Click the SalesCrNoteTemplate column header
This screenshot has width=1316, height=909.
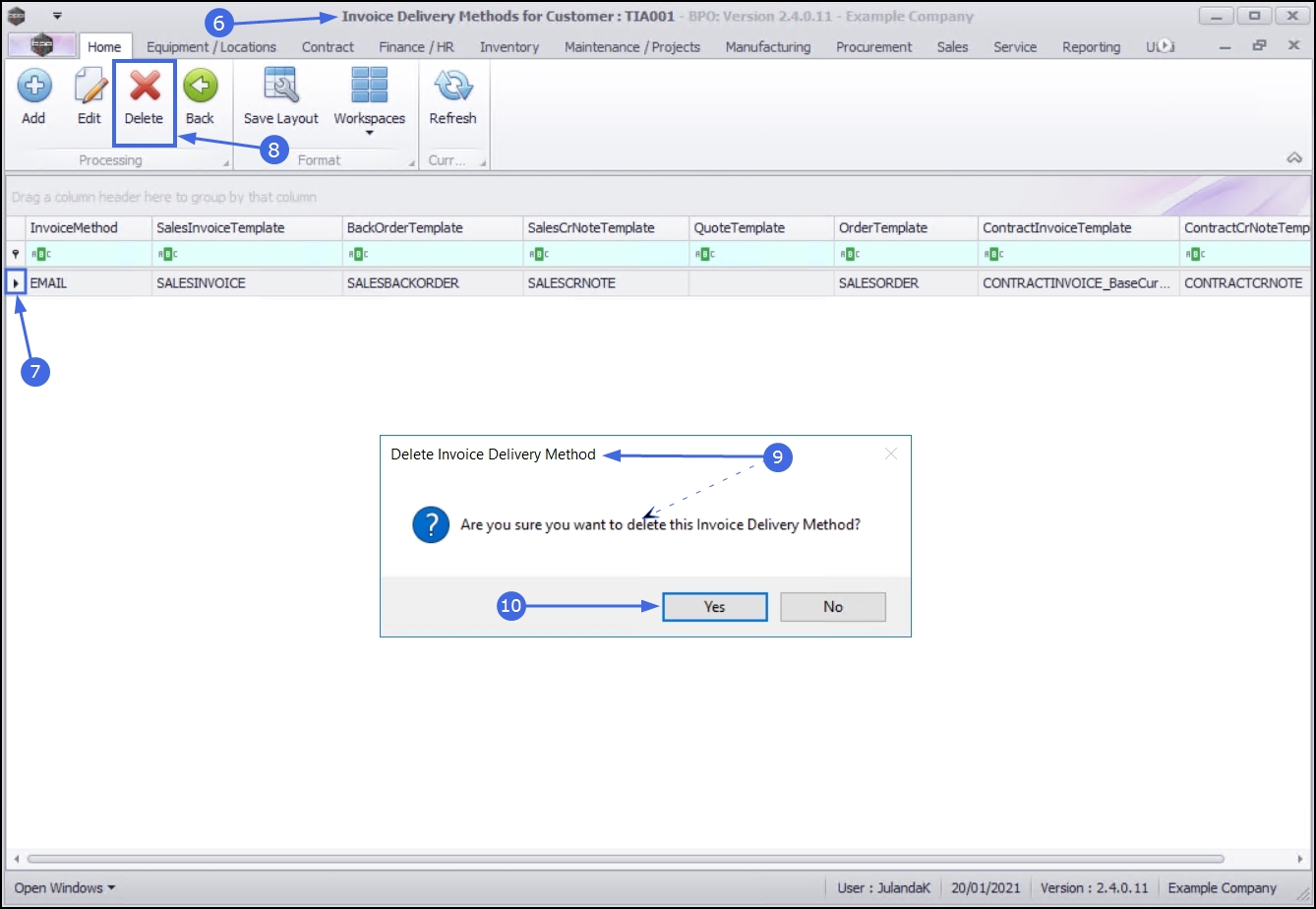tap(606, 228)
